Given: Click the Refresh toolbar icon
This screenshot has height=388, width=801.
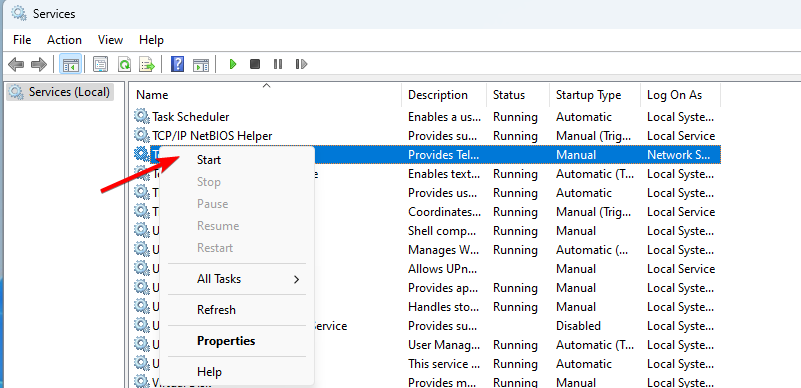Looking at the screenshot, I should click(124, 64).
